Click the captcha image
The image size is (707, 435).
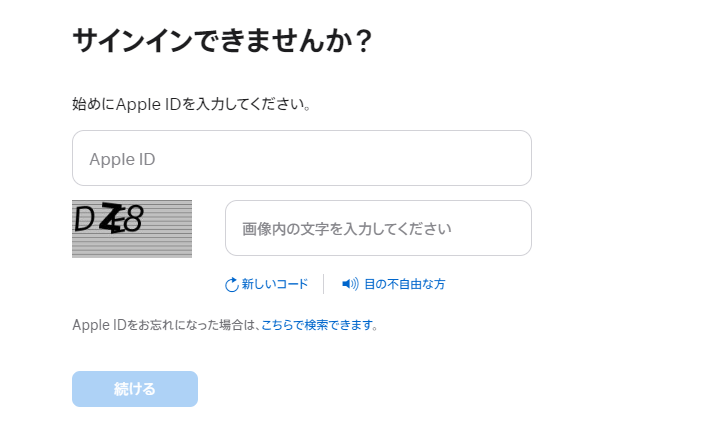132,229
